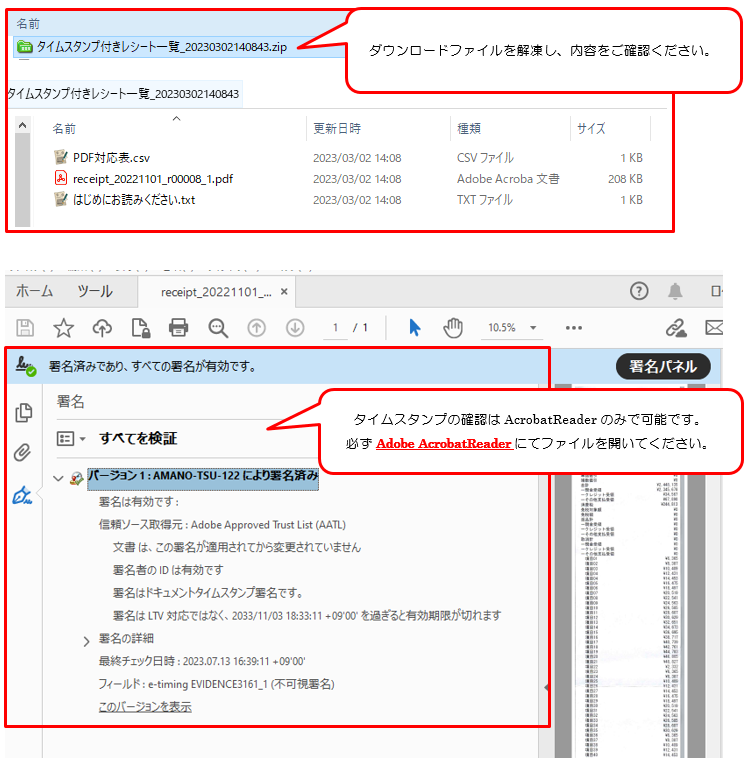Select タイムスタンプ付きレシート一覧 zip file
The image size is (749, 772).
(162, 47)
